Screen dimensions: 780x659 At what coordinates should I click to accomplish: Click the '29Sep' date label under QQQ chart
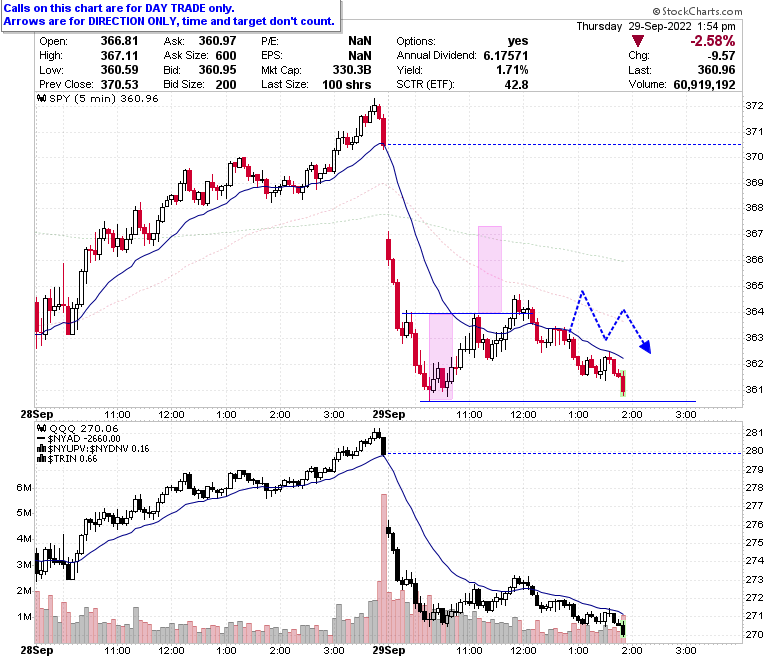click(x=389, y=650)
